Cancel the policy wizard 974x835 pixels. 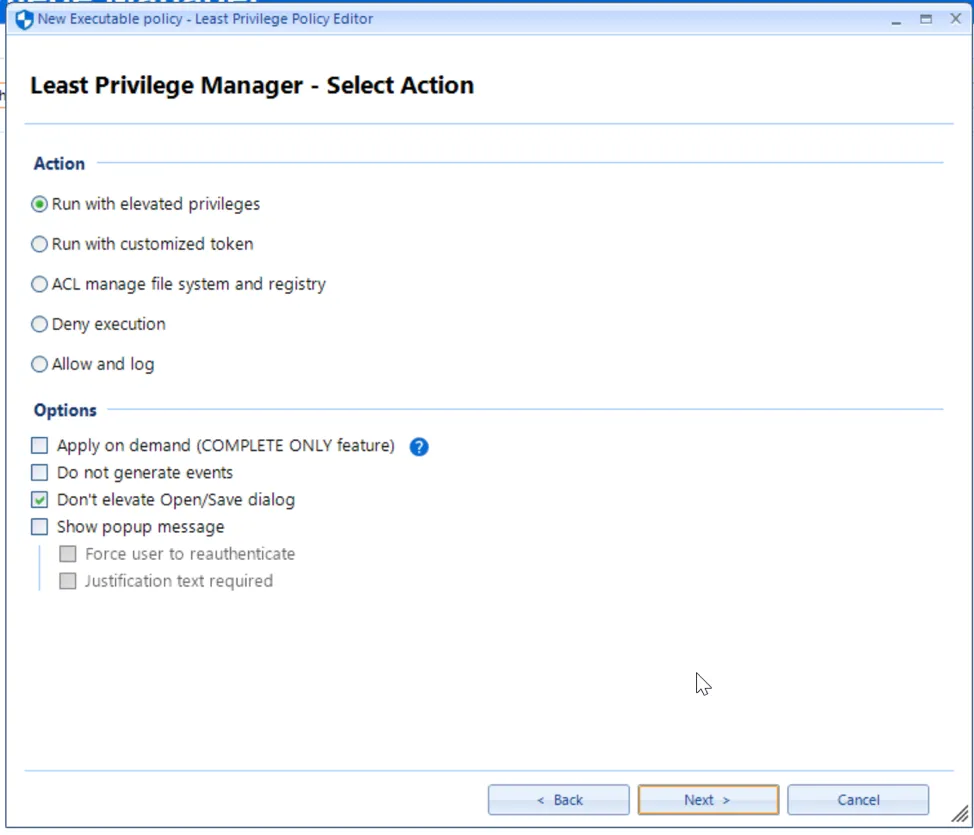pos(858,800)
